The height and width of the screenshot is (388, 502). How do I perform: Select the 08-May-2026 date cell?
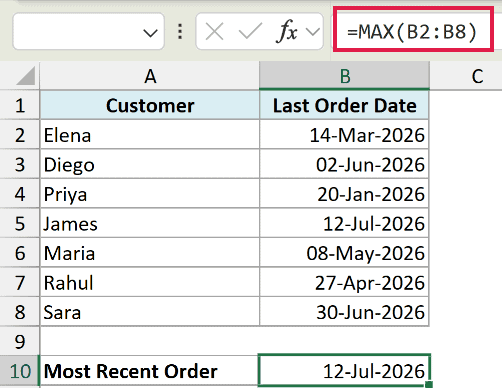(344, 253)
